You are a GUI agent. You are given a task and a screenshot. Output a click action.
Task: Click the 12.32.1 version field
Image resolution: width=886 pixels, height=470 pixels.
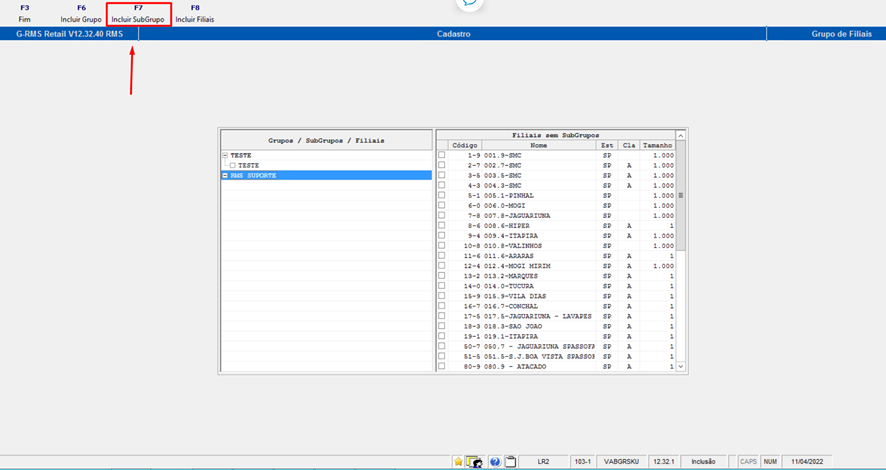point(664,462)
